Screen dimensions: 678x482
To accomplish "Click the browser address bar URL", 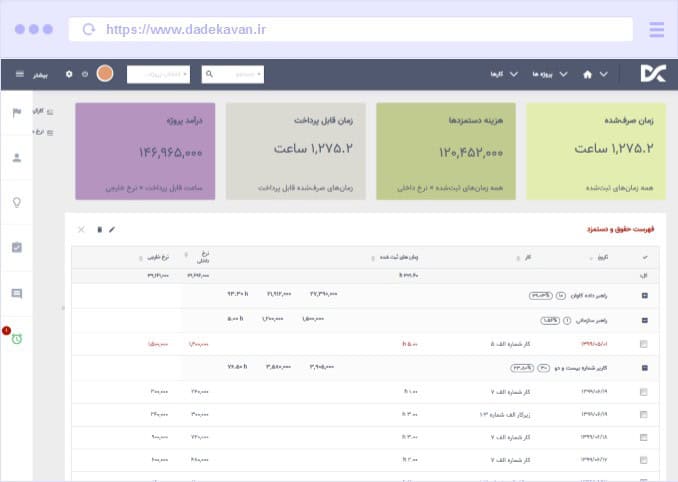I will [x=186, y=29].
